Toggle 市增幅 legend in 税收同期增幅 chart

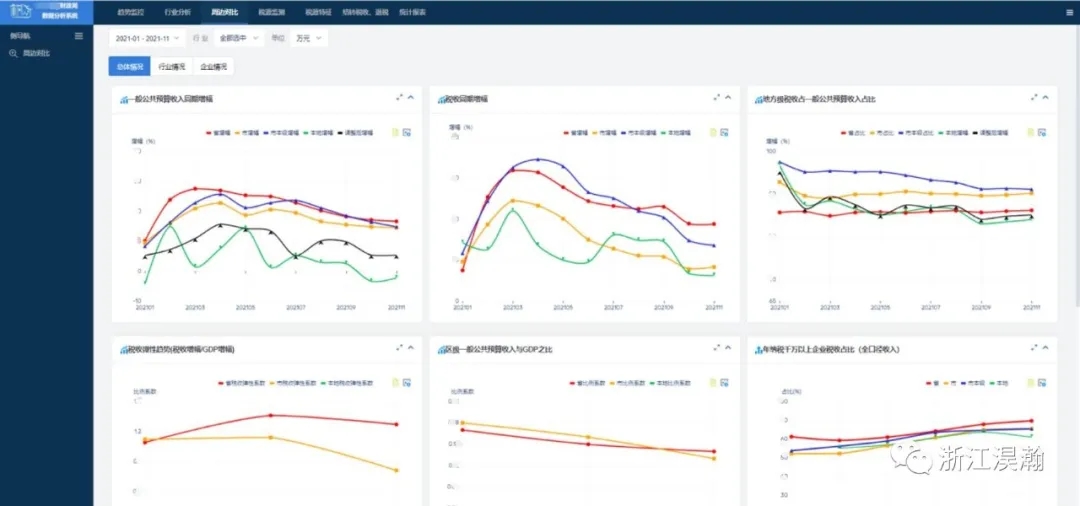click(x=604, y=132)
